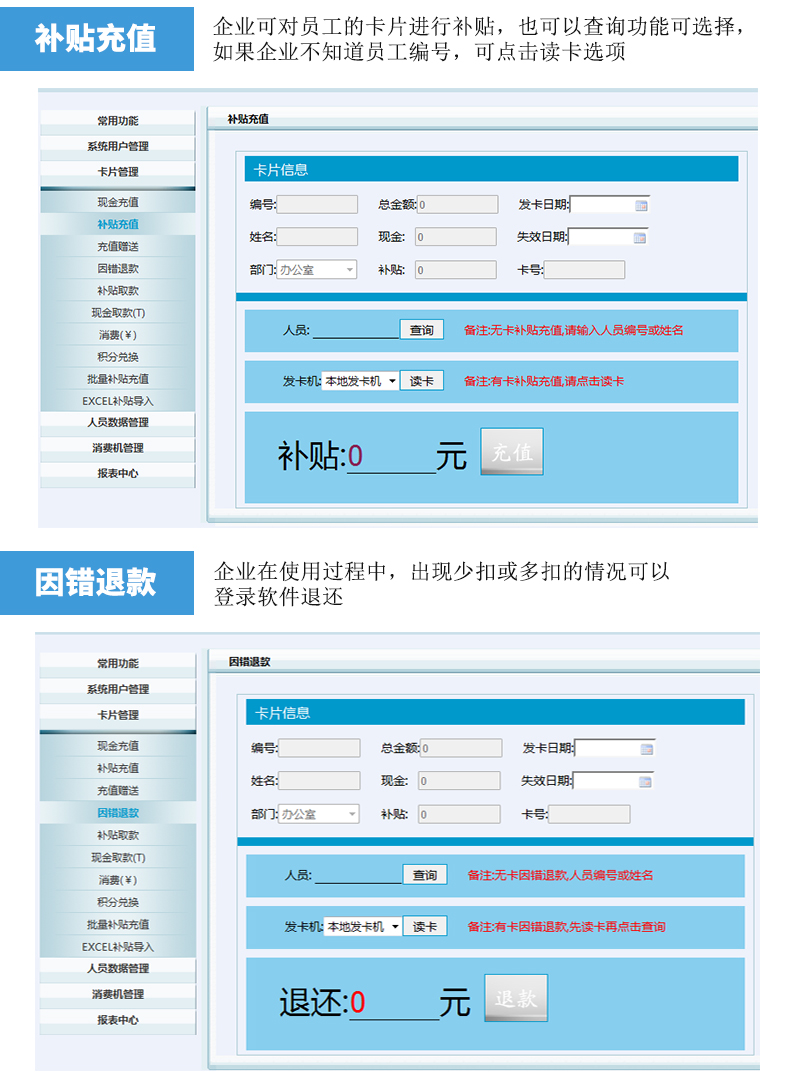The width and height of the screenshot is (800, 1082).
Task: Click 读卡 button in 因错退款 form
Action: click(x=425, y=927)
